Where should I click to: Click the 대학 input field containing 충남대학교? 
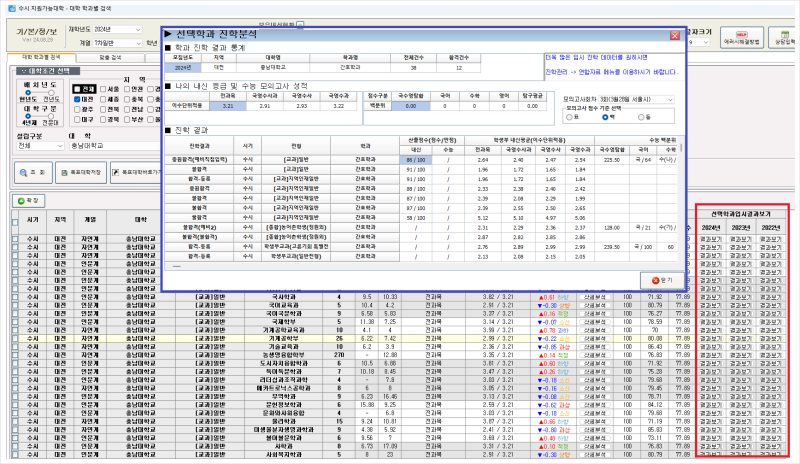115,146
